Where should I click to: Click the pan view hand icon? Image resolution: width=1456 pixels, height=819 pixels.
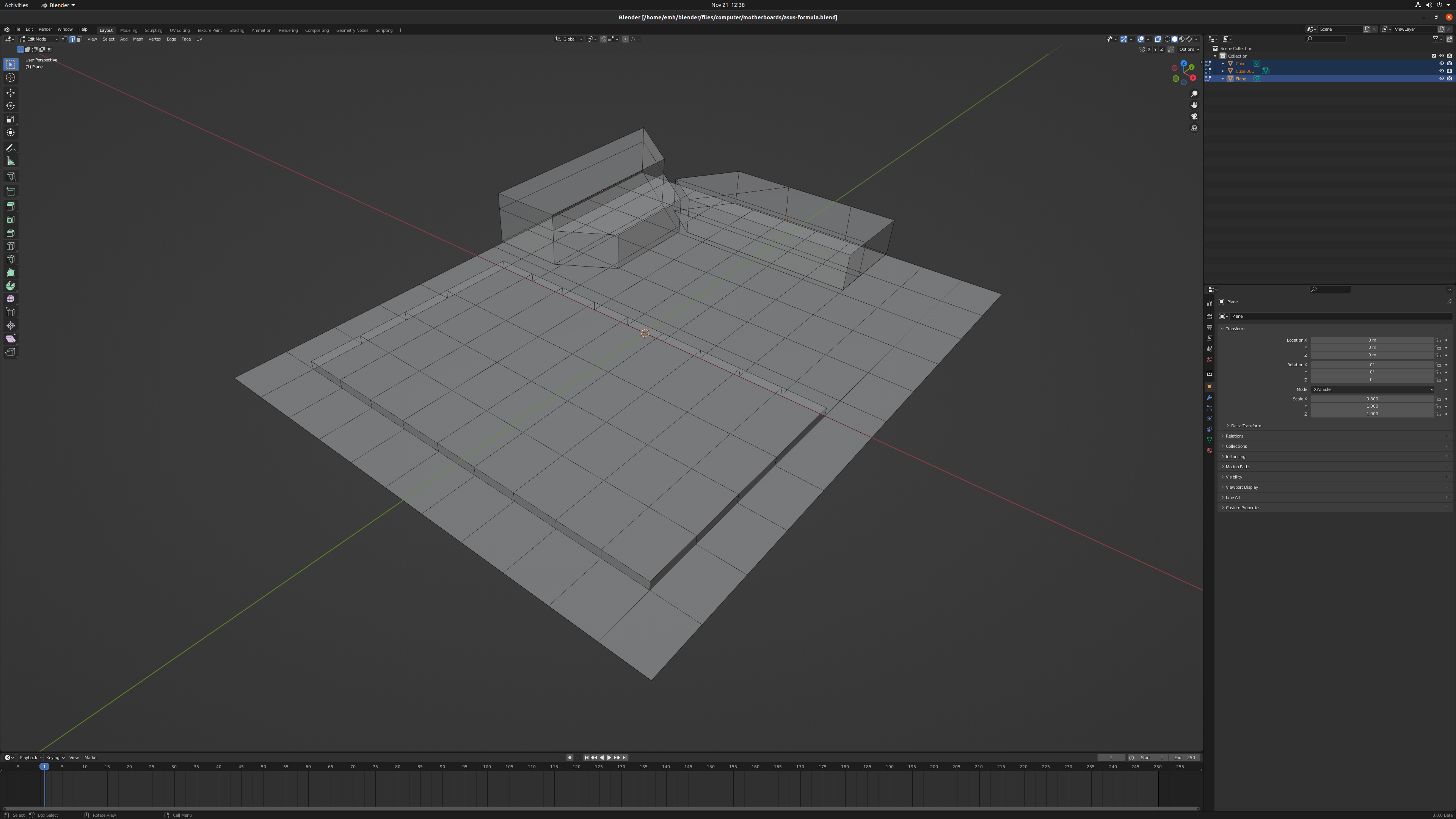1194,105
